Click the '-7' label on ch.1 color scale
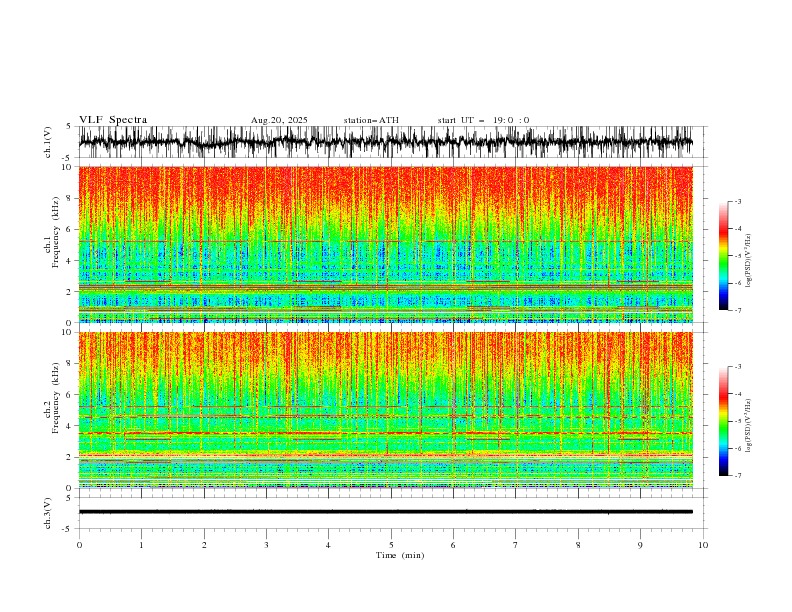Image resolution: width=792 pixels, height=612 pixels. [x=738, y=311]
